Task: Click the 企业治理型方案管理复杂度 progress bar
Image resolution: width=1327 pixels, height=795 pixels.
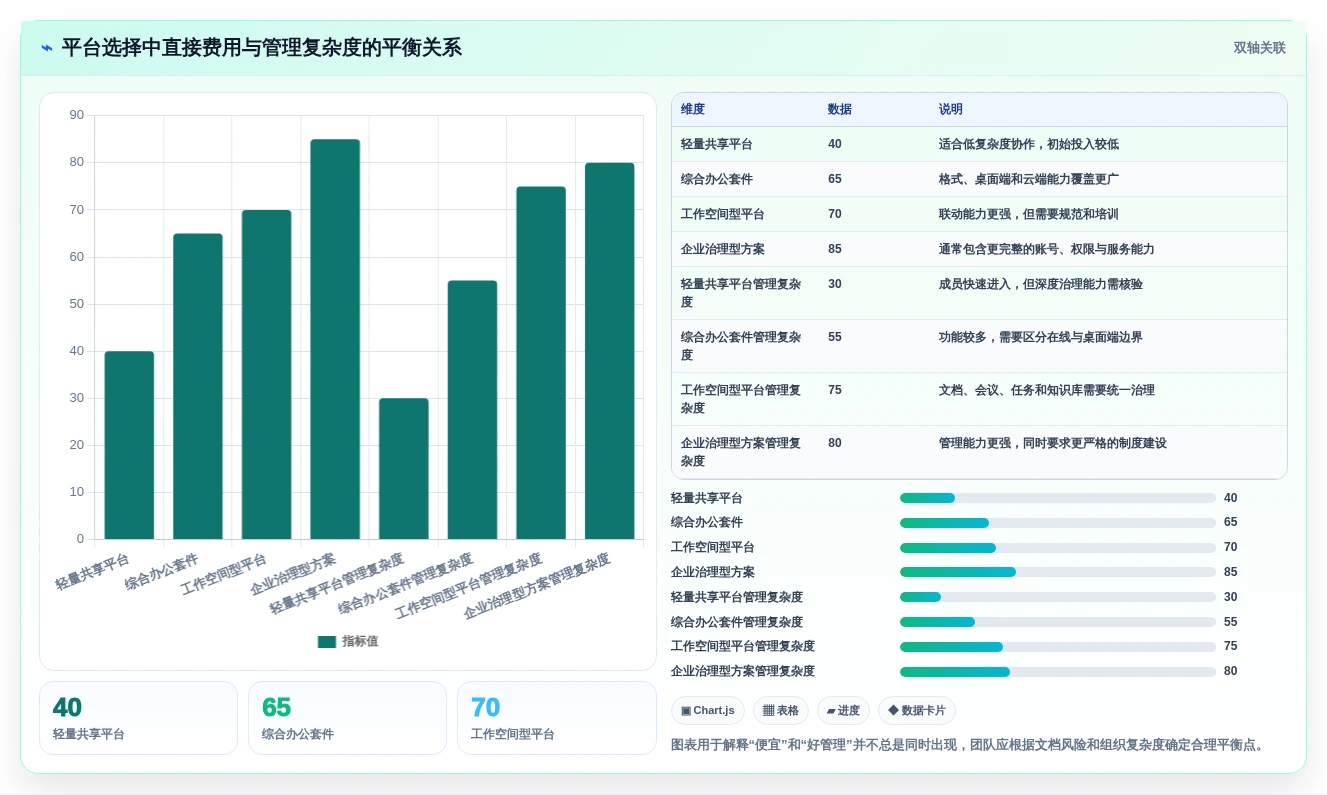Action: [1058, 672]
